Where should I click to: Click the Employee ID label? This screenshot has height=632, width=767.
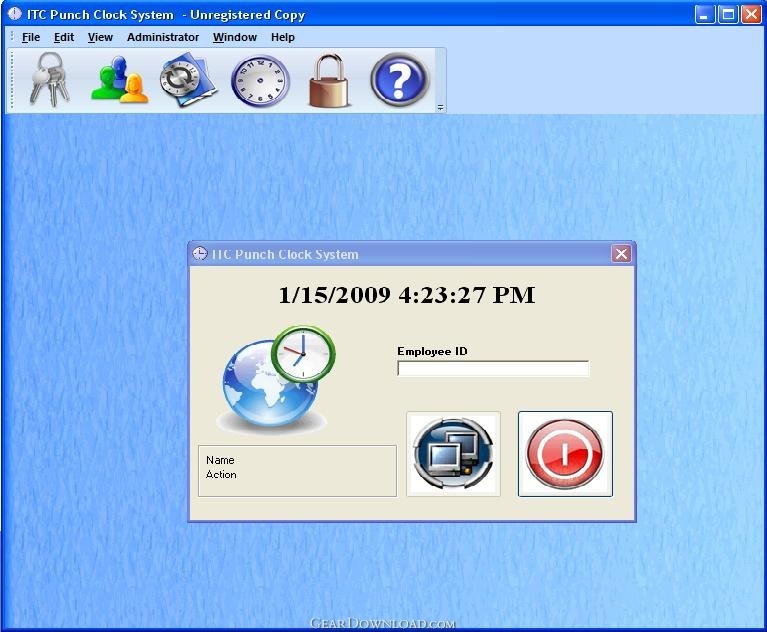click(432, 351)
